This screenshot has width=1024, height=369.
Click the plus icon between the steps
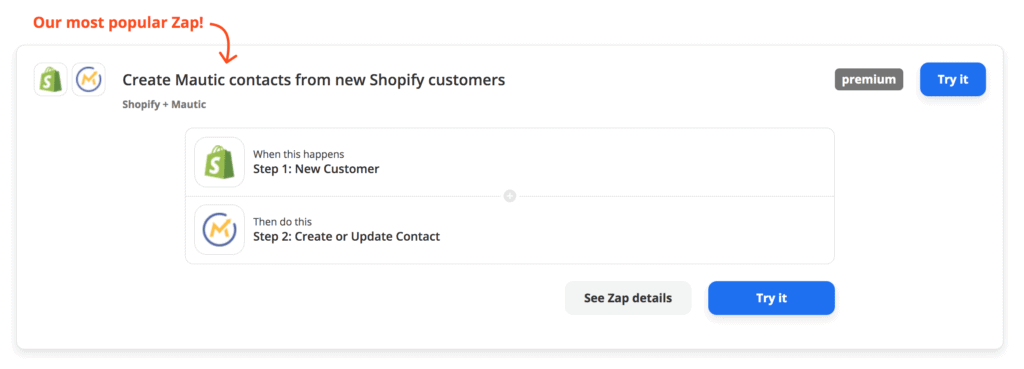click(x=510, y=196)
